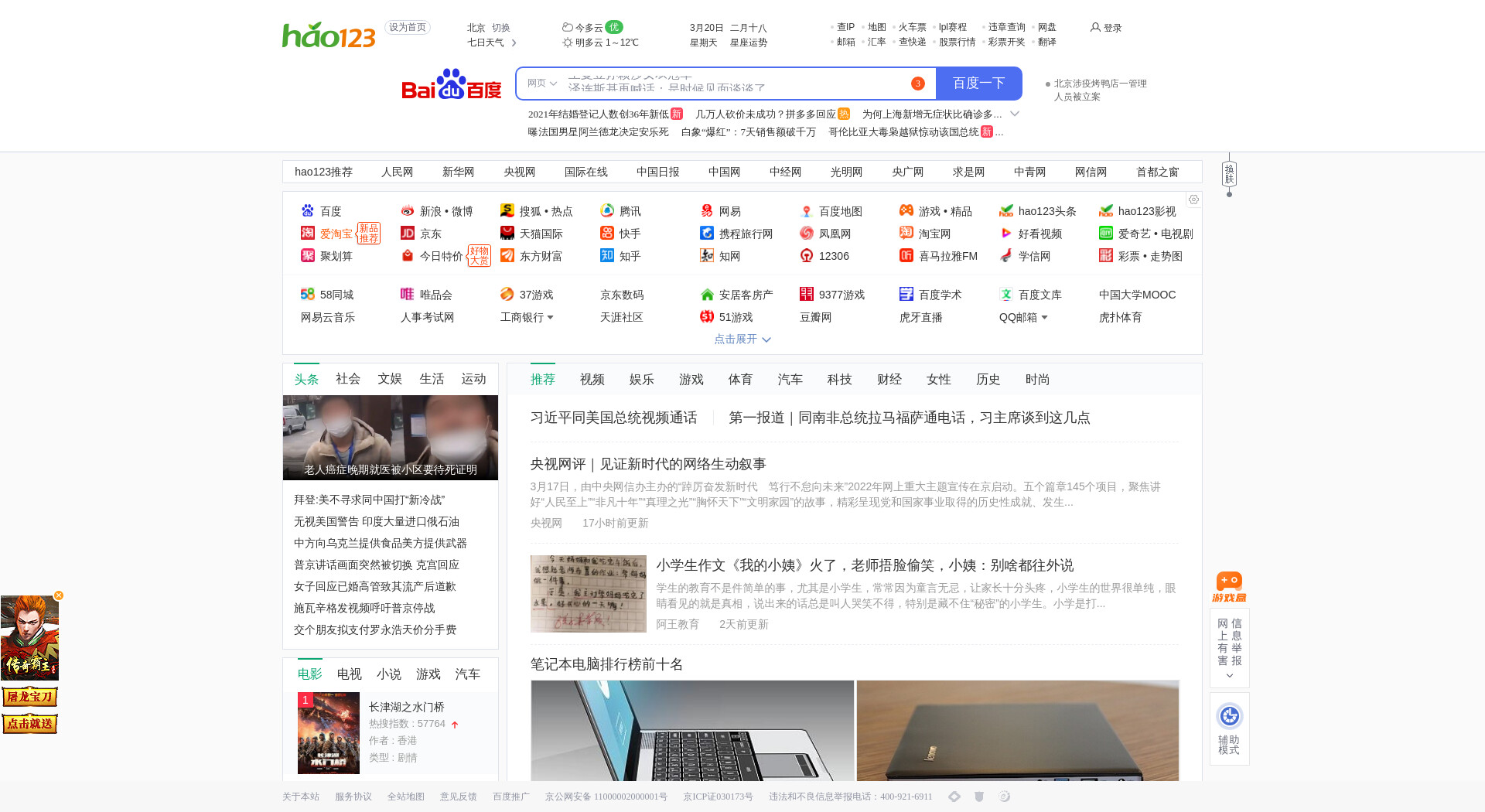Switch to 社会 news tab
The image size is (1485, 812).
pos(348,379)
